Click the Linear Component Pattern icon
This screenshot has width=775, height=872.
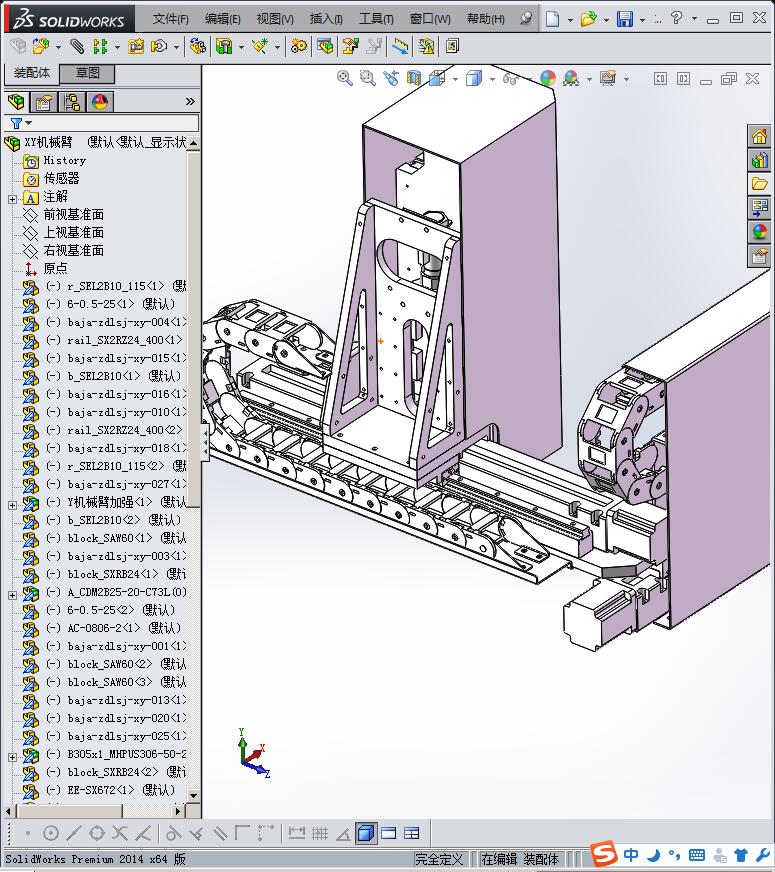click(100, 46)
